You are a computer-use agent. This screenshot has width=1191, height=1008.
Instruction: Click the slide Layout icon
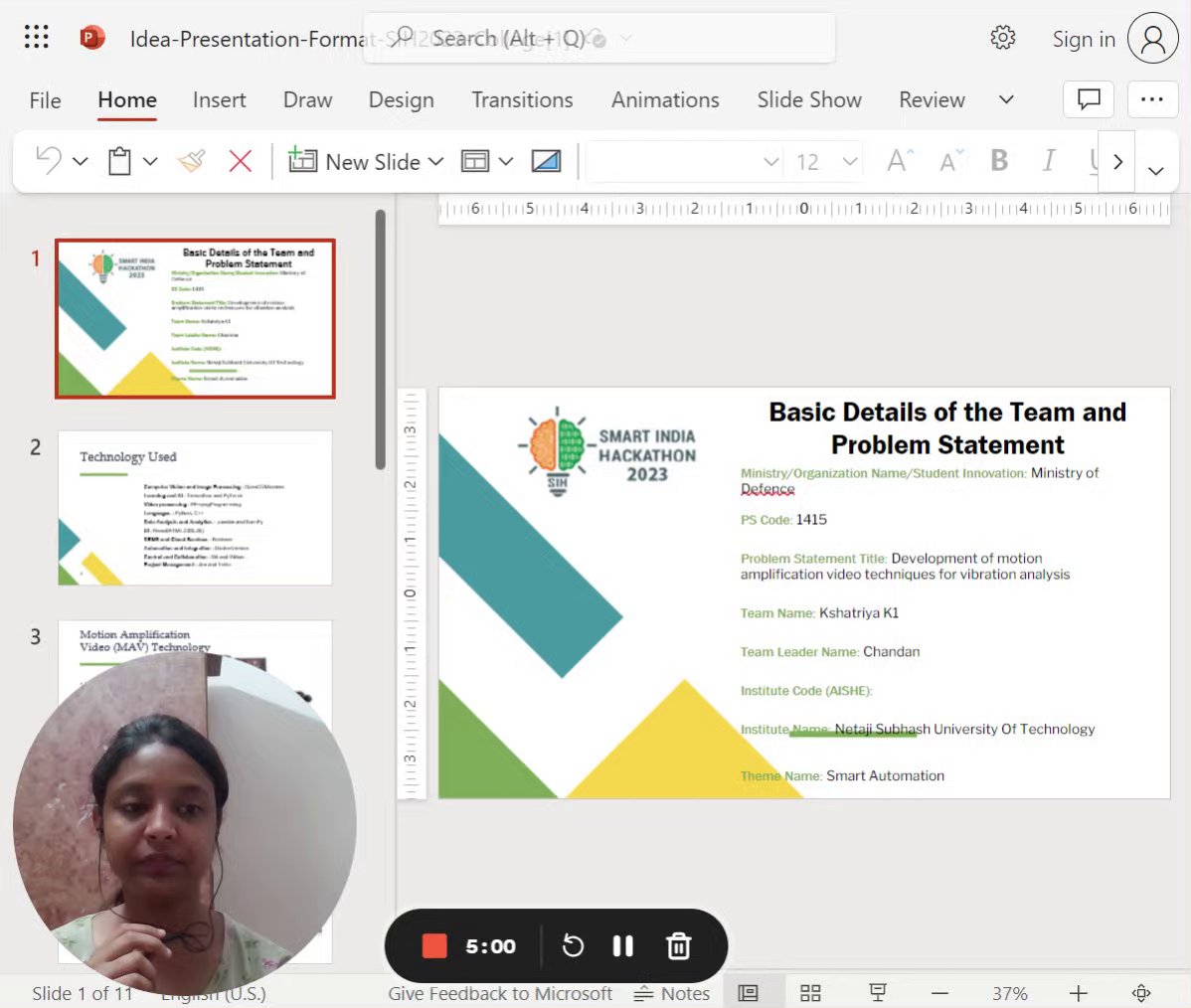(x=475, y=161)
